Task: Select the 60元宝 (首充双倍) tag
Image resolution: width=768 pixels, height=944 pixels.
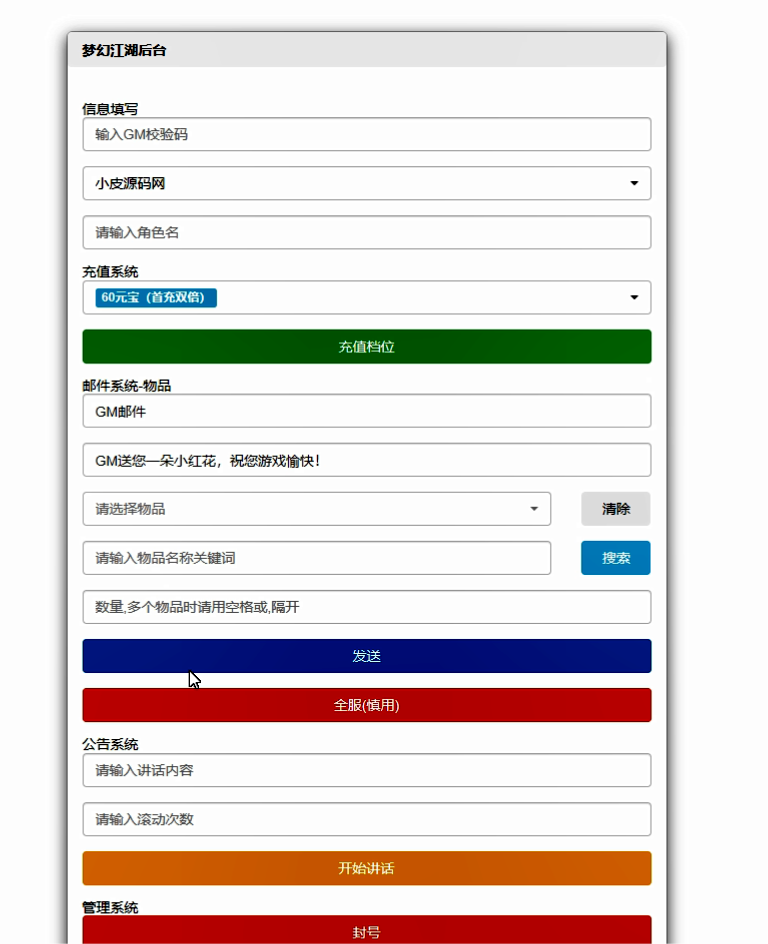Action: pos(156,297)
